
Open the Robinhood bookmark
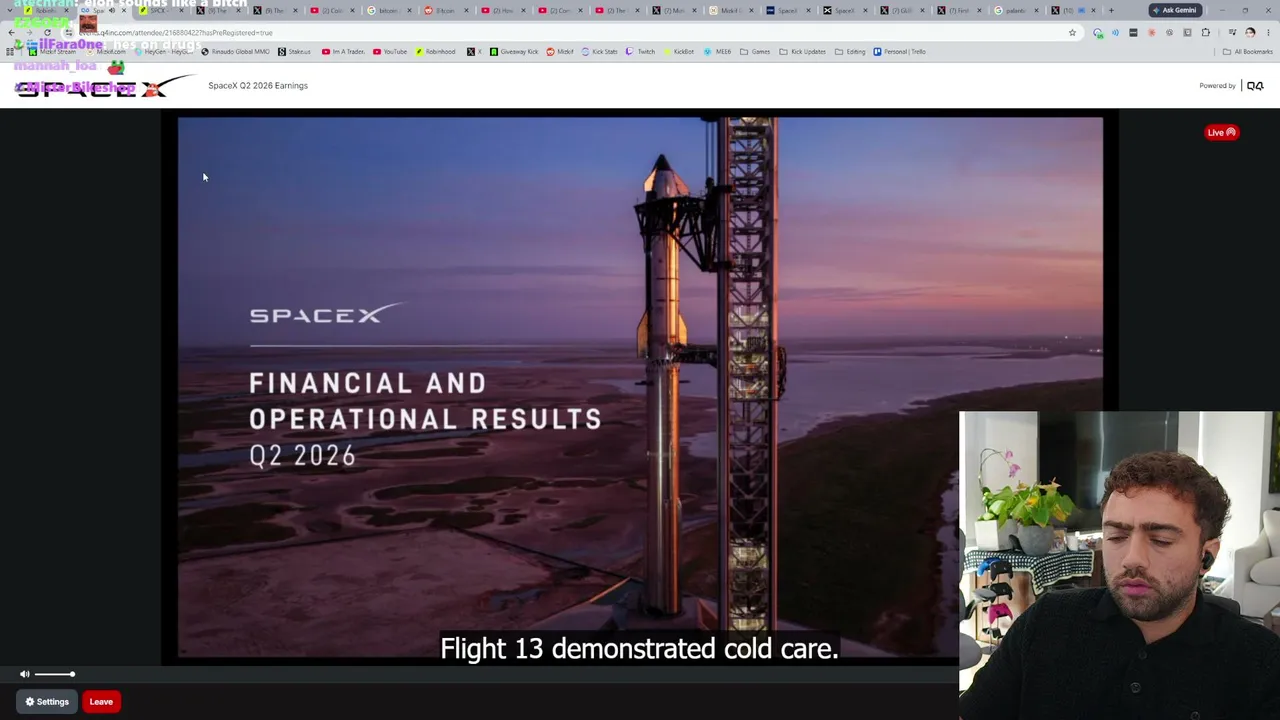point(435,52)
